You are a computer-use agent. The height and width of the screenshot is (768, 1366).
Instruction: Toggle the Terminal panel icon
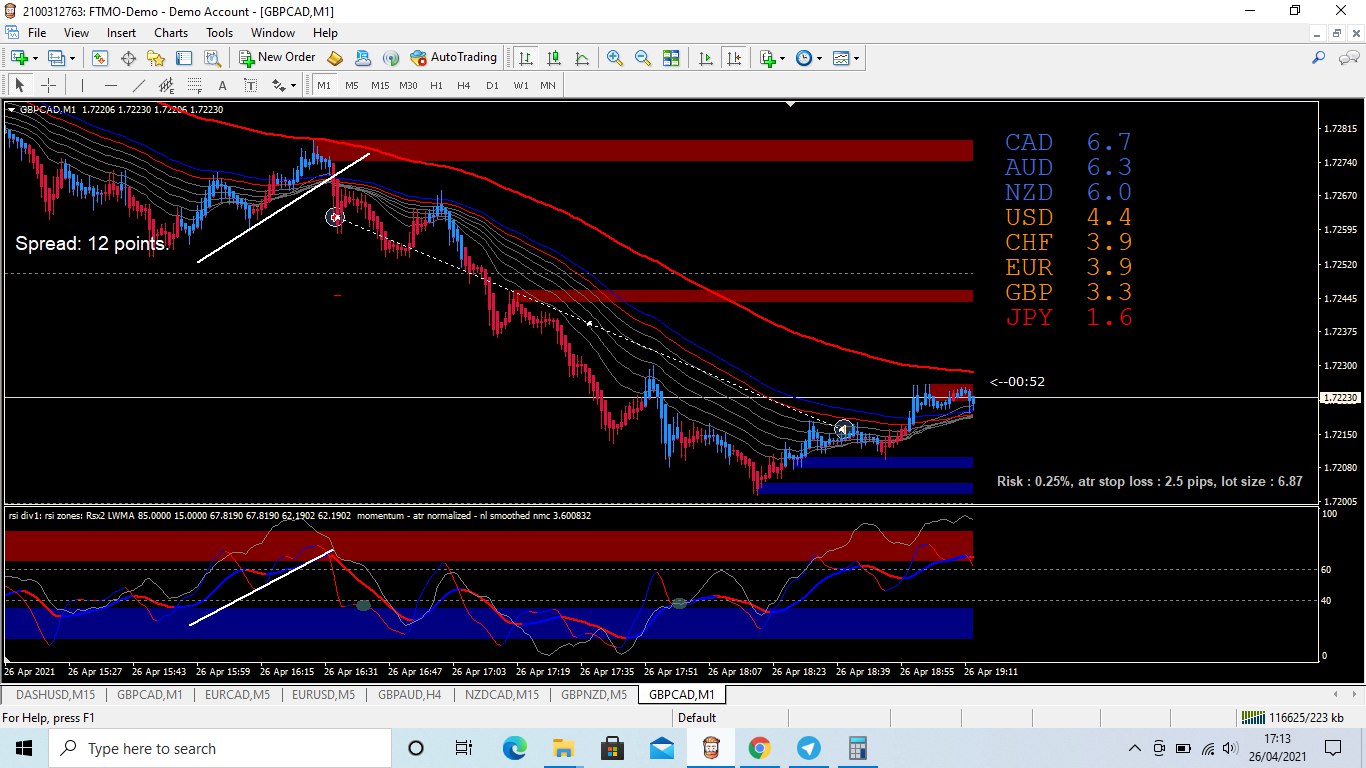[184, 58]
